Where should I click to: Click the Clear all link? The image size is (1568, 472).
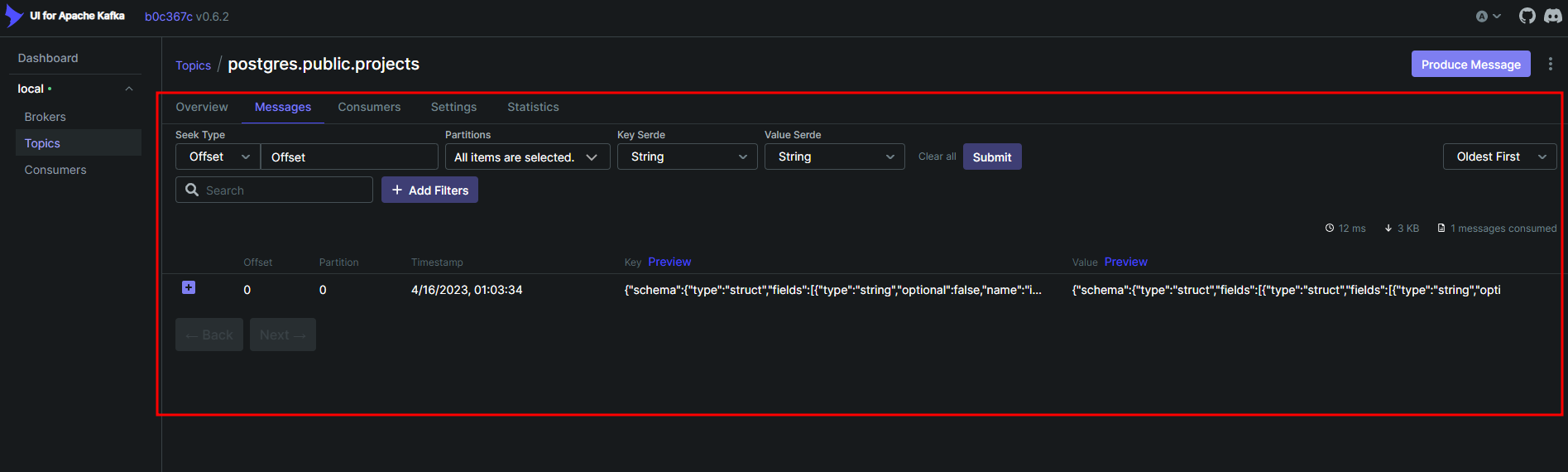(x=937, y=157)
